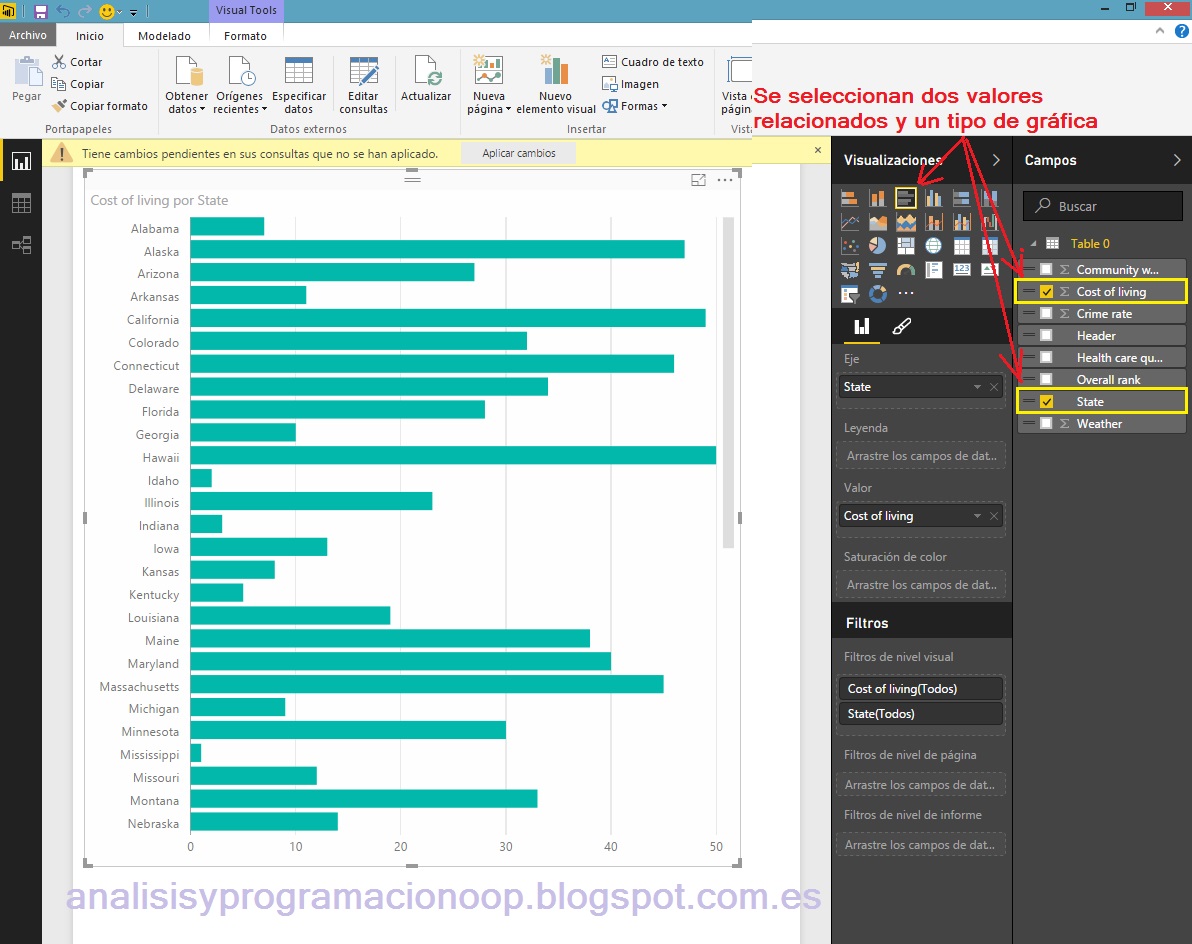
Task: Select the donut chart visualization icon
Action: point(878,293)
